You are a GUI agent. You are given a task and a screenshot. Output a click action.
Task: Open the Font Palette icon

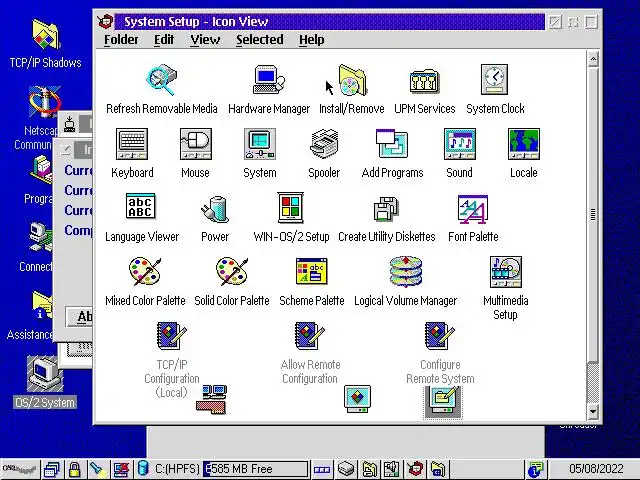point(473,209)
